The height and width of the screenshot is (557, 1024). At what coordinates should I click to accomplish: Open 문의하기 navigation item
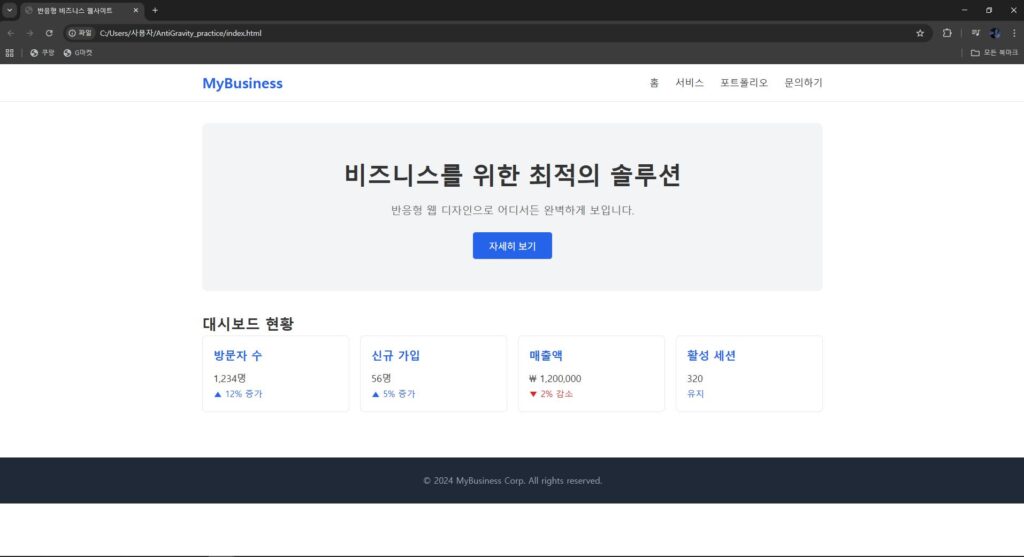click(x=803, y=83)
